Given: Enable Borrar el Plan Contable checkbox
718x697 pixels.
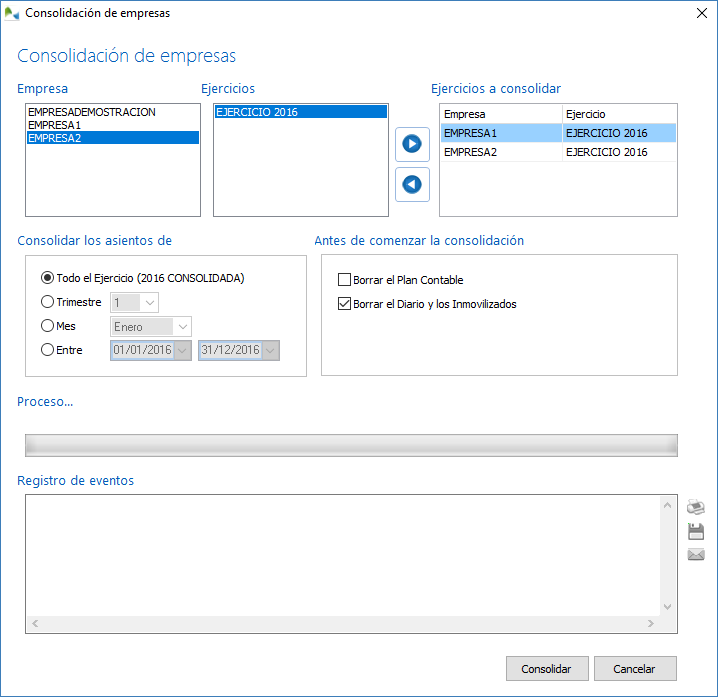Looking at the screenshot, I should pos(346,280).
